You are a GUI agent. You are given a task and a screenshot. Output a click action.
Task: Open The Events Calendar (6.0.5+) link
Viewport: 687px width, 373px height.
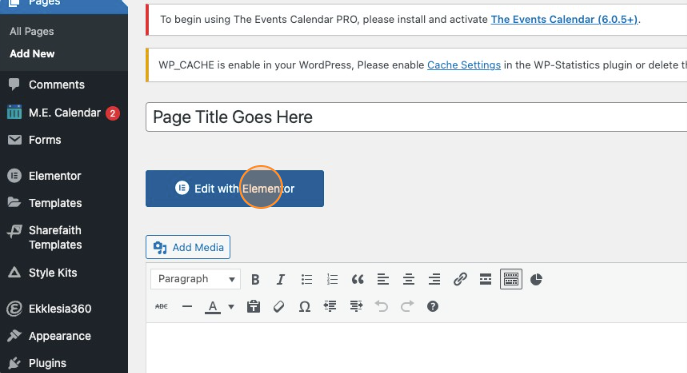pos(564,19)
